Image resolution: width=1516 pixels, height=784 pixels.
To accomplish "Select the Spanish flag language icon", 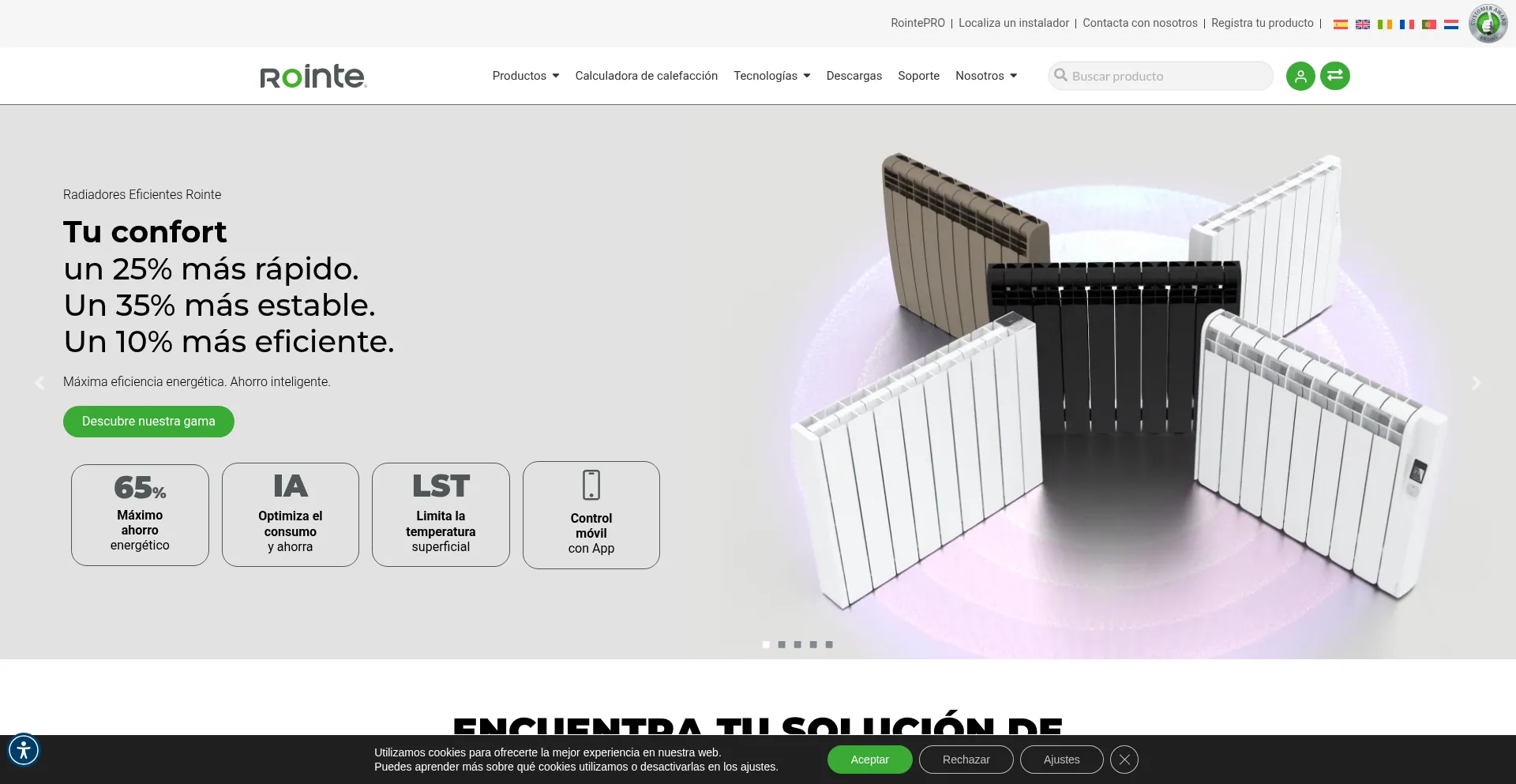I will pos(1341,24).
